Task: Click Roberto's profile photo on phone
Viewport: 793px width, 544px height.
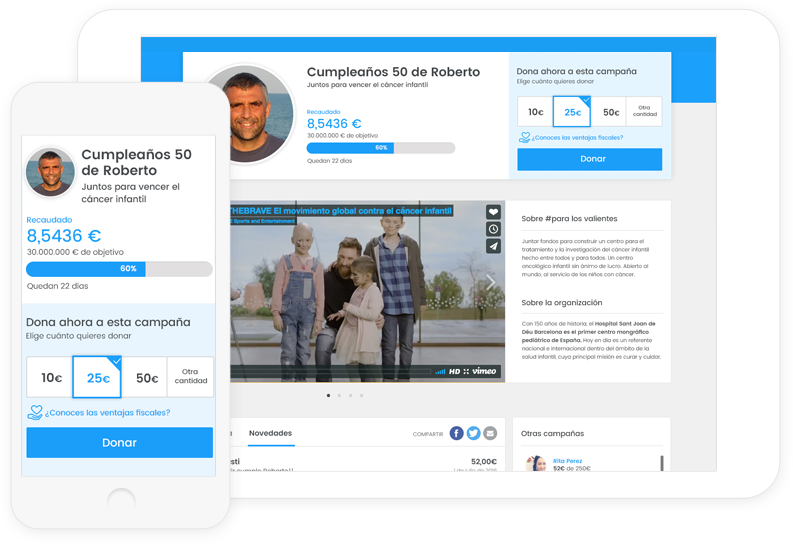Action: coord(51,172)
